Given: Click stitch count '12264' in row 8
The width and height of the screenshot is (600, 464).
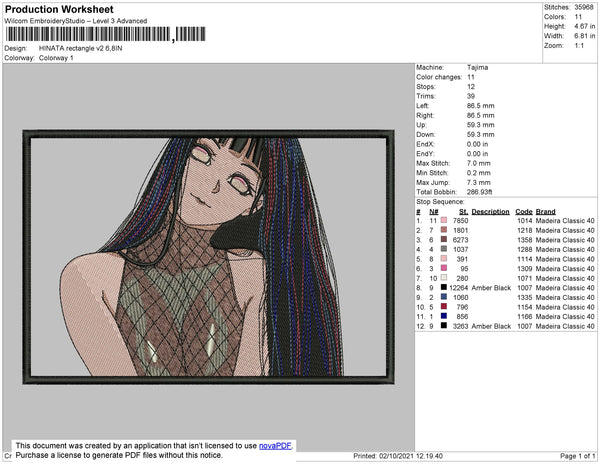Looking at the screenshot, I should tap(459, 288).
